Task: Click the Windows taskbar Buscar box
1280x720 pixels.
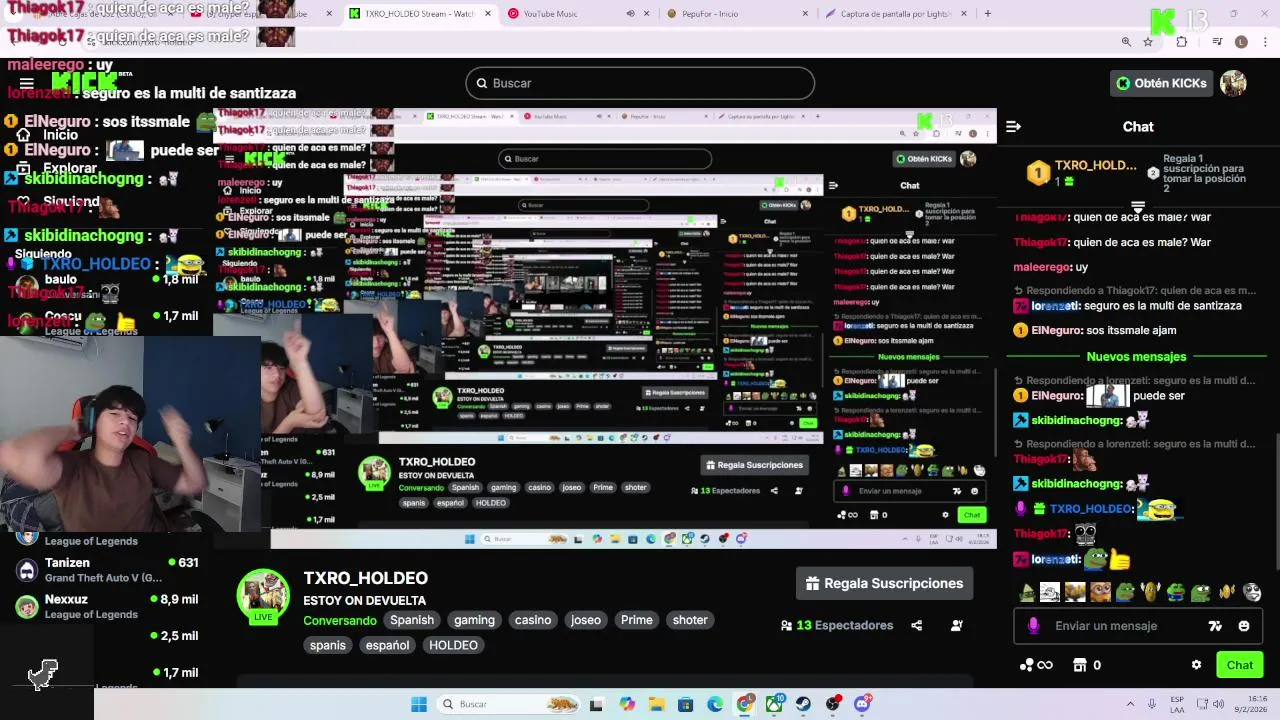Action: click(x=510, y=704)
